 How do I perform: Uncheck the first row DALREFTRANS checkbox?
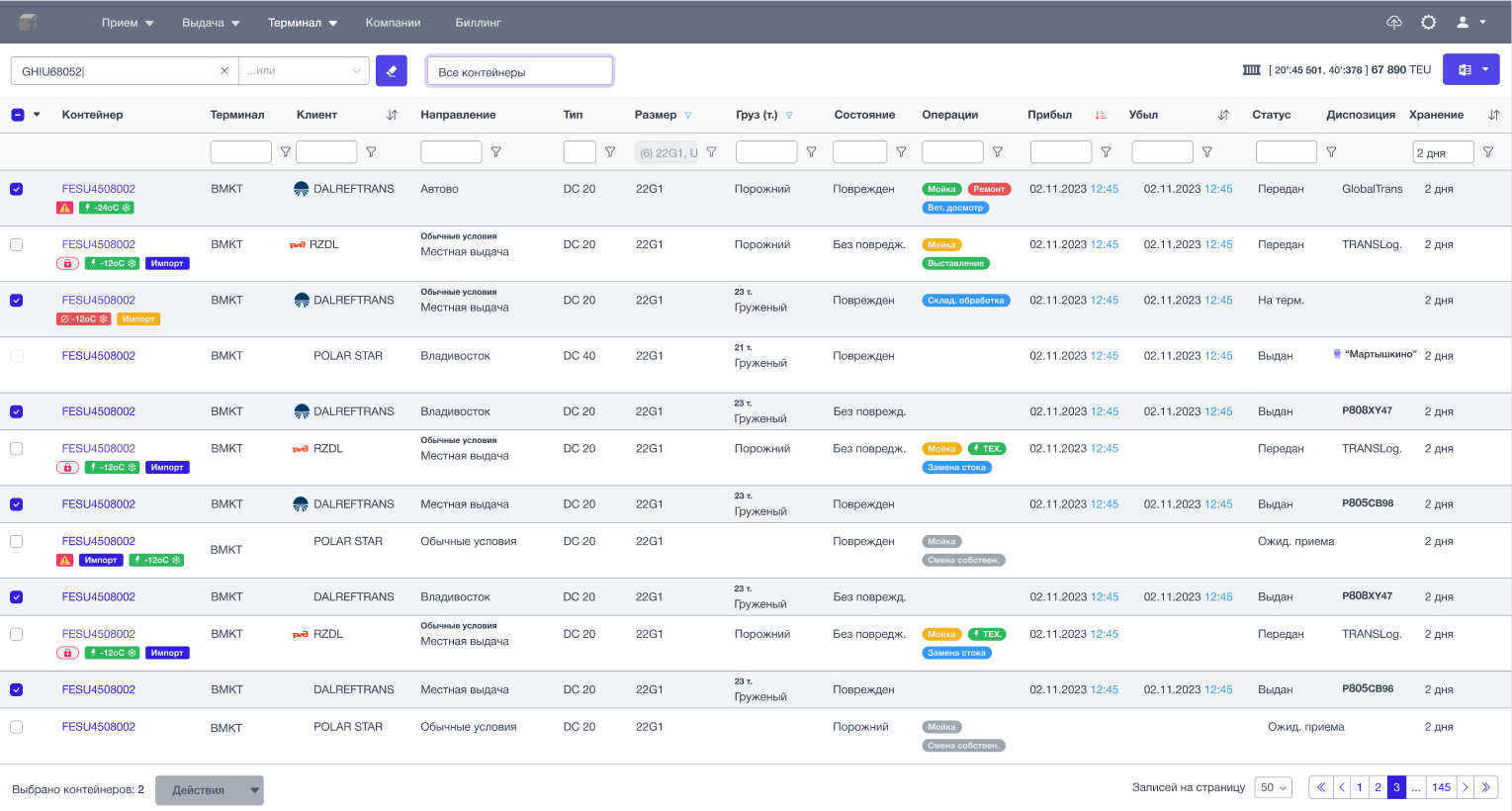tap(17, 189)
